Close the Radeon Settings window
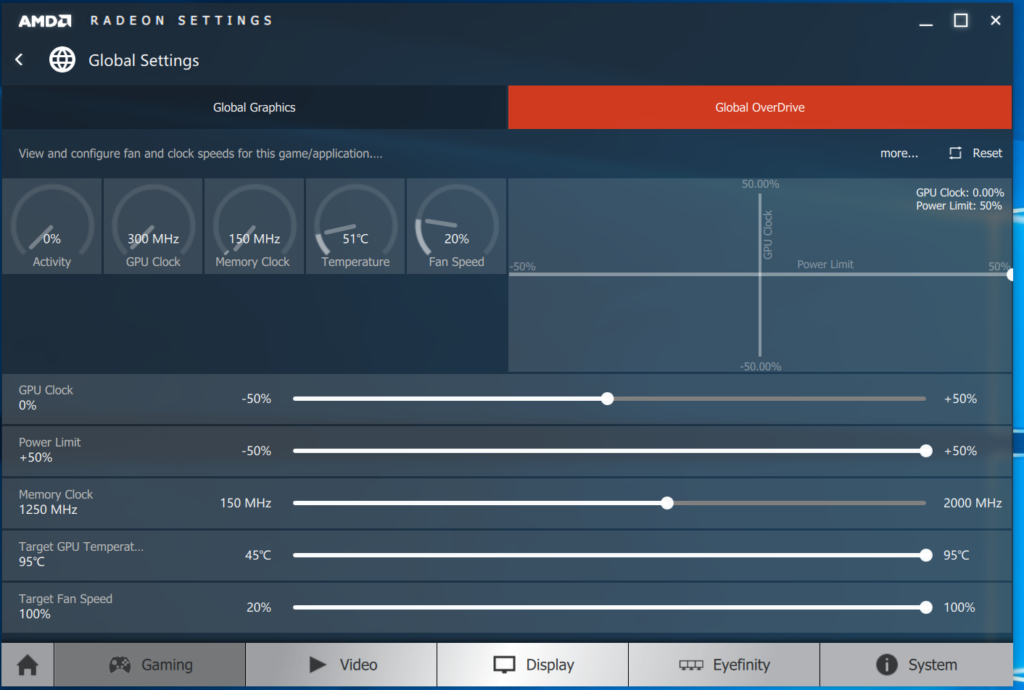Screen dimensions: 1024x690 tap(995, 21)
